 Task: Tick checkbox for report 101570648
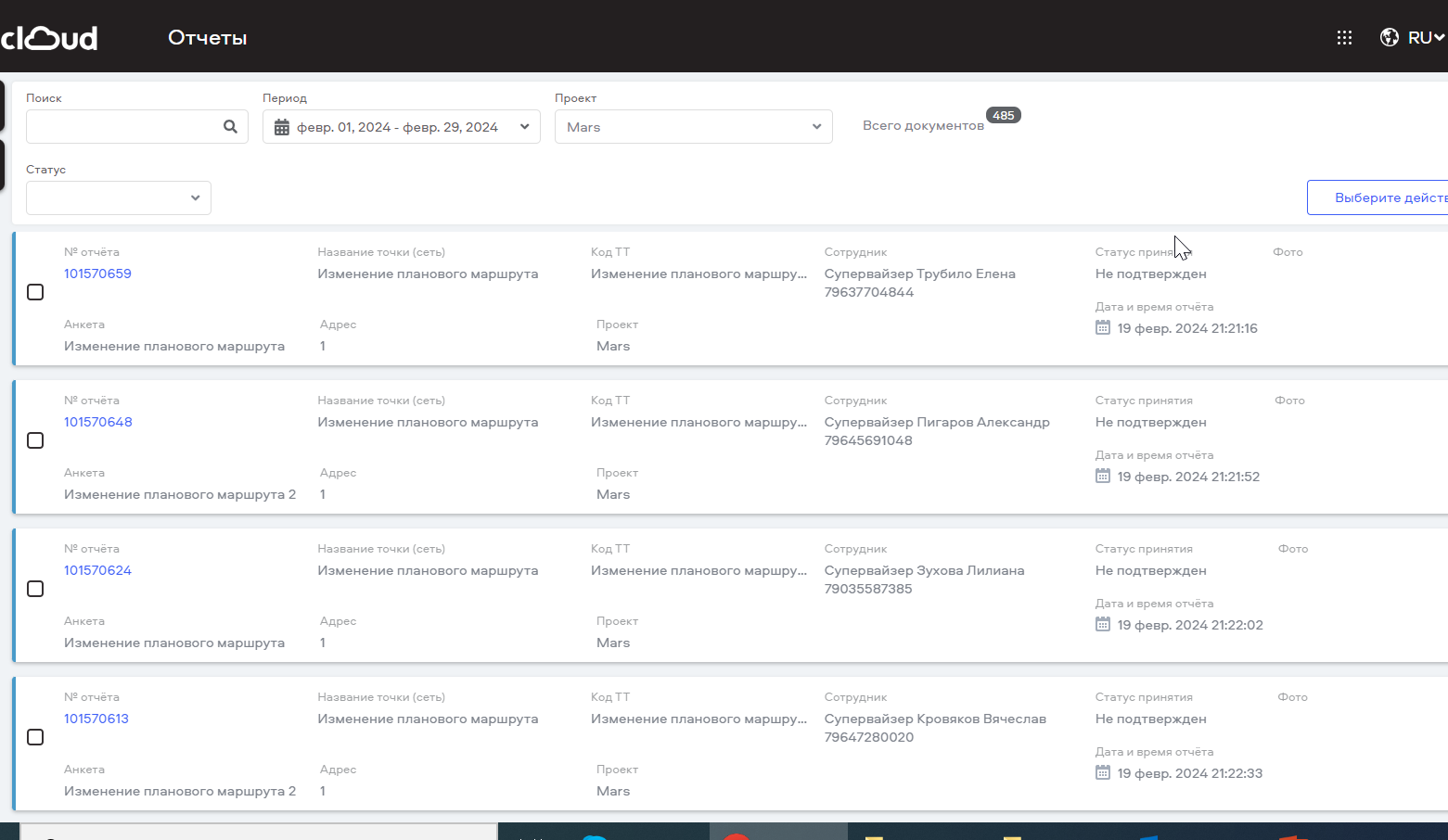coord(35,440)
